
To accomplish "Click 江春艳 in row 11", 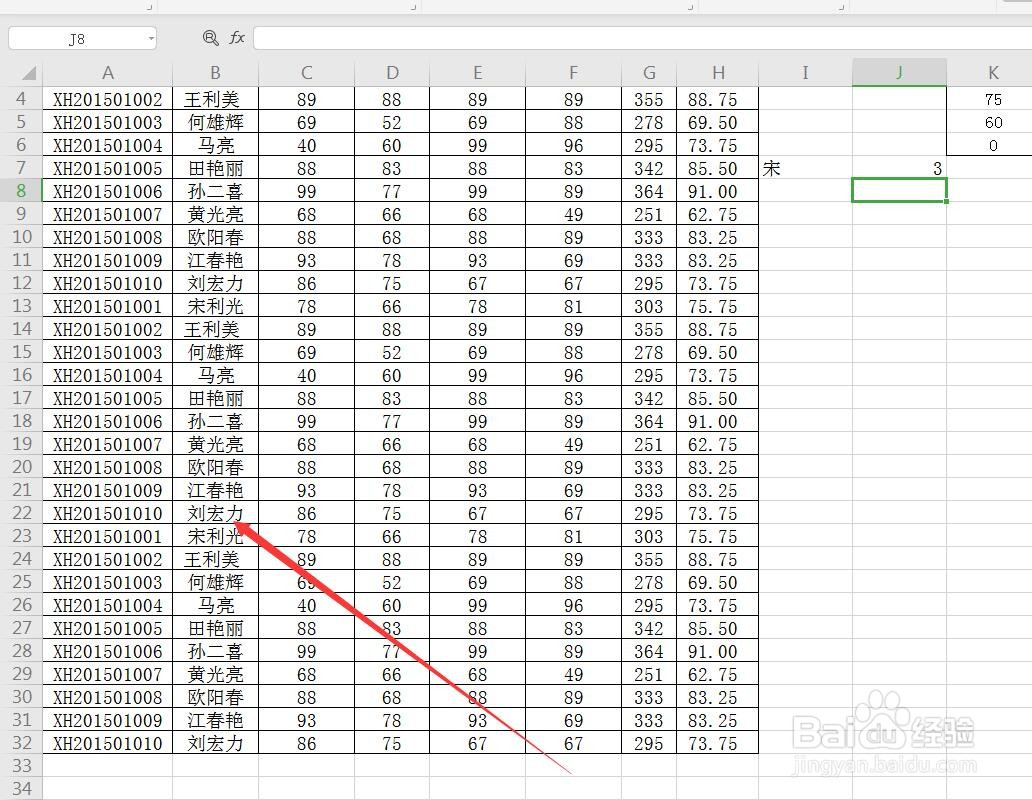I will point(216,261).
